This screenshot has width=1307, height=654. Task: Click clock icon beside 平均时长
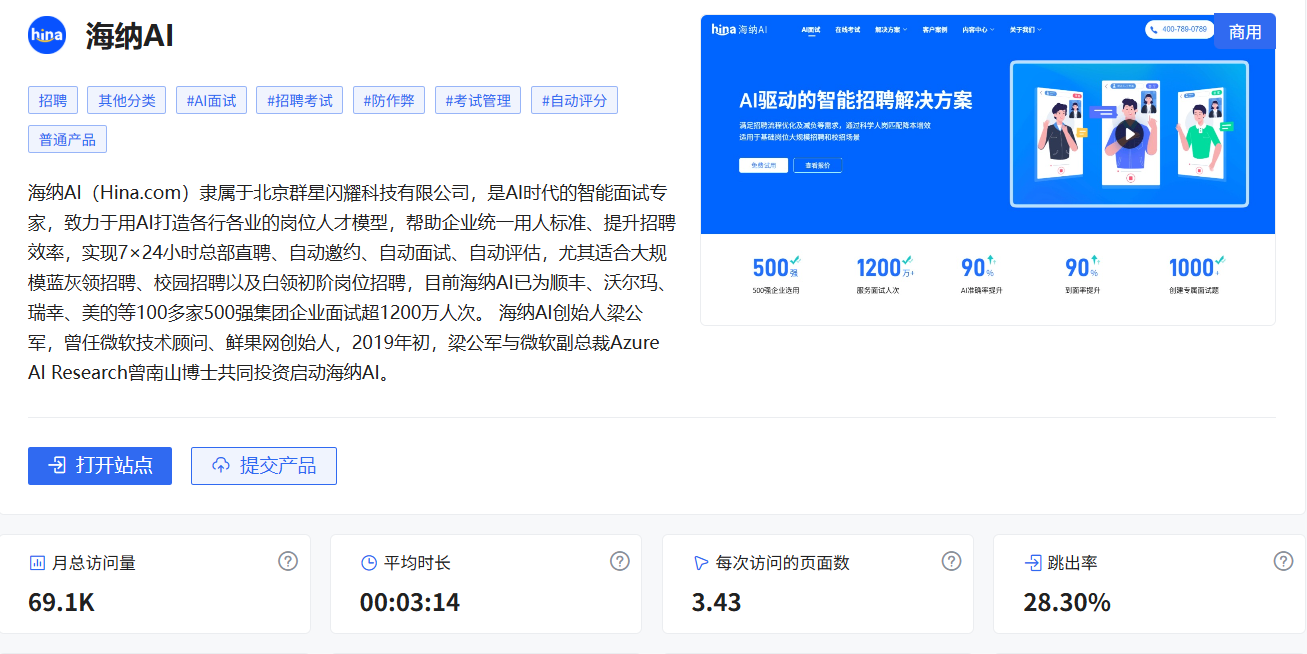coord(369,563)
